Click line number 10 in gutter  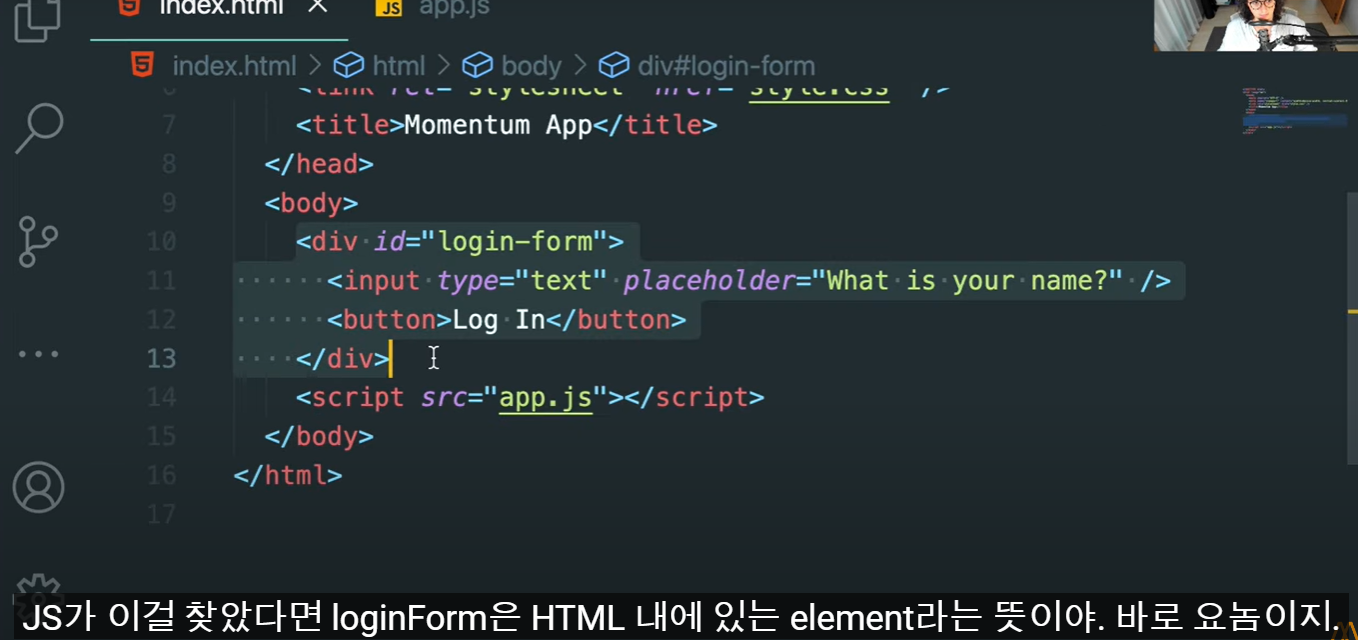[x=161, y=241]
